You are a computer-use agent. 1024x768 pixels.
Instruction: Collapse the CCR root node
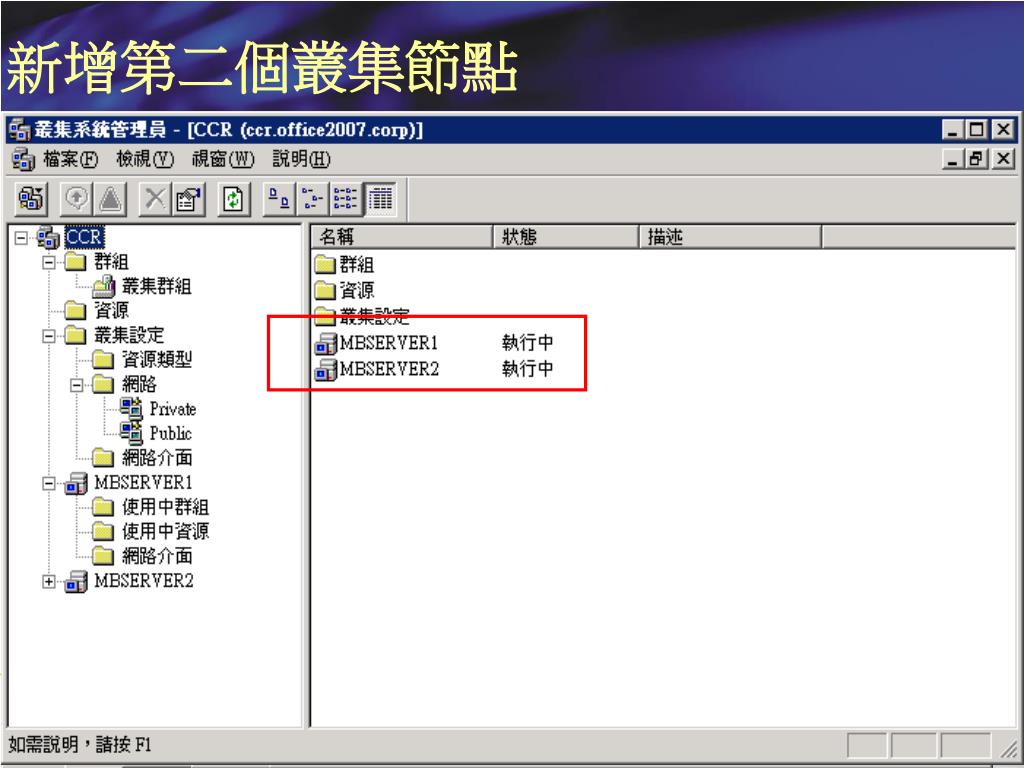[x=21, y=238]
